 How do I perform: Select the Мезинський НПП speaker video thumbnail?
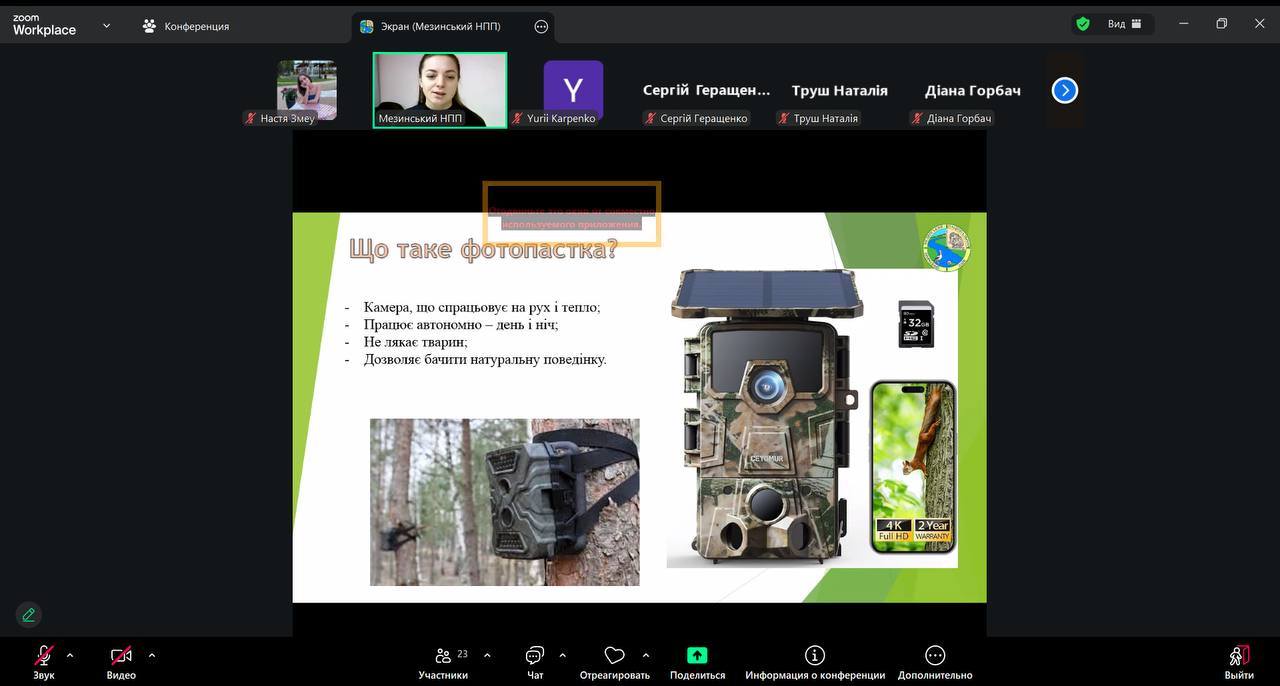click(x=440, y=90)
